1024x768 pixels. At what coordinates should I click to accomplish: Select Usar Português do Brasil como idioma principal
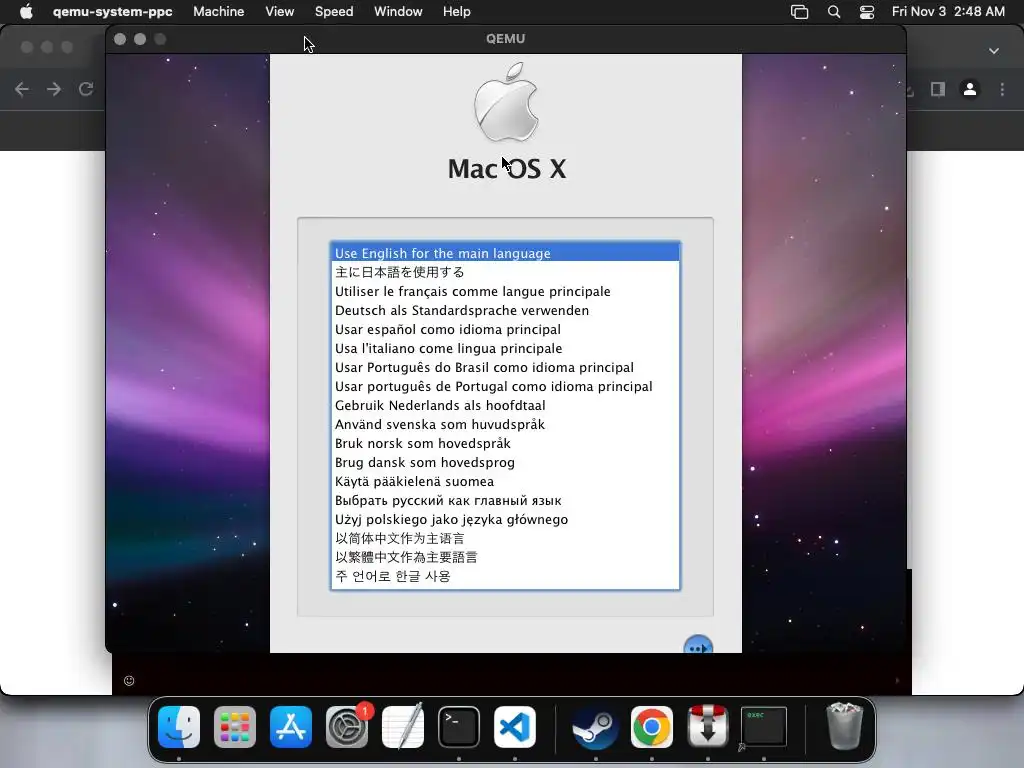click(505, 367)
